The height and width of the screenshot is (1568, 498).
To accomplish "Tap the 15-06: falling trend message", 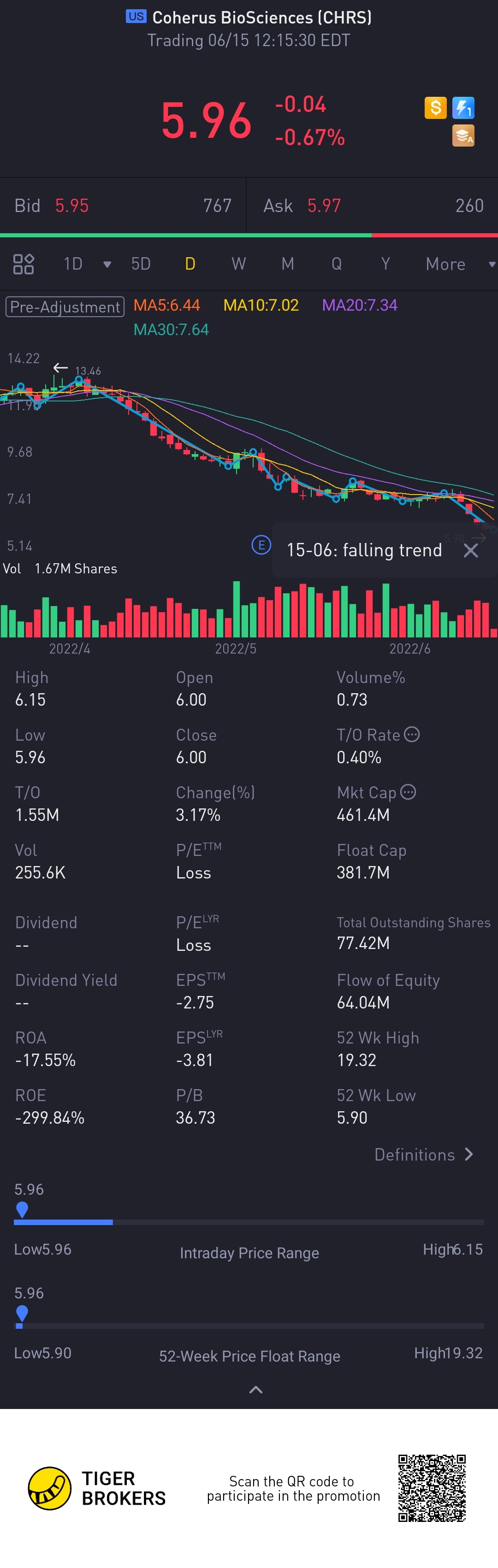I will (364, 550).
